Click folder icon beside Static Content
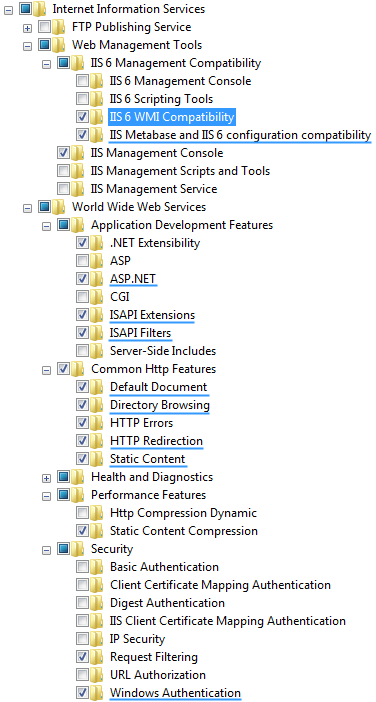376x702 pixels. click(x=97, y=458)
